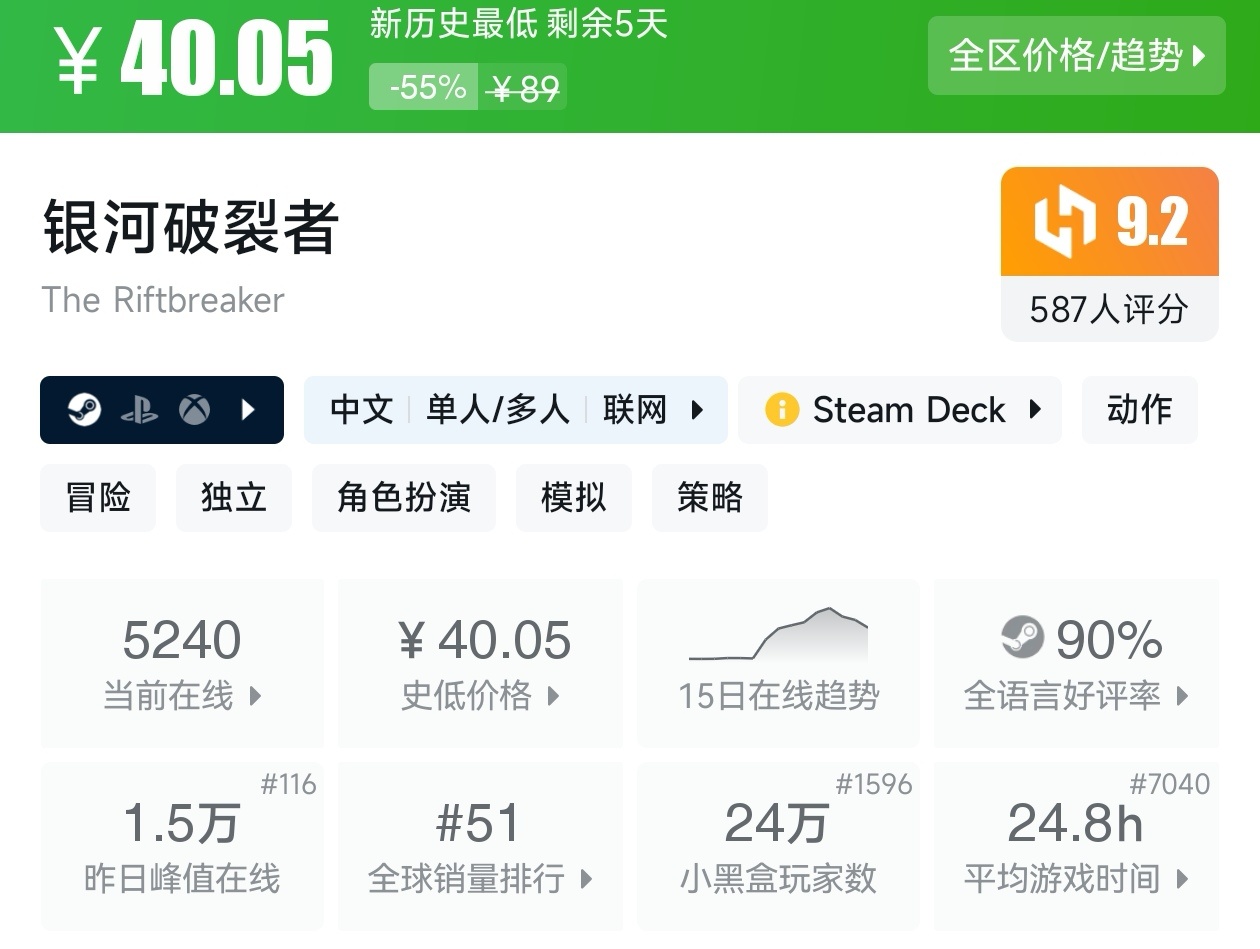Click the yellow Steam Deck info icon
The width and height of the screenshot is (1260, 949).
tap(781, 410)
